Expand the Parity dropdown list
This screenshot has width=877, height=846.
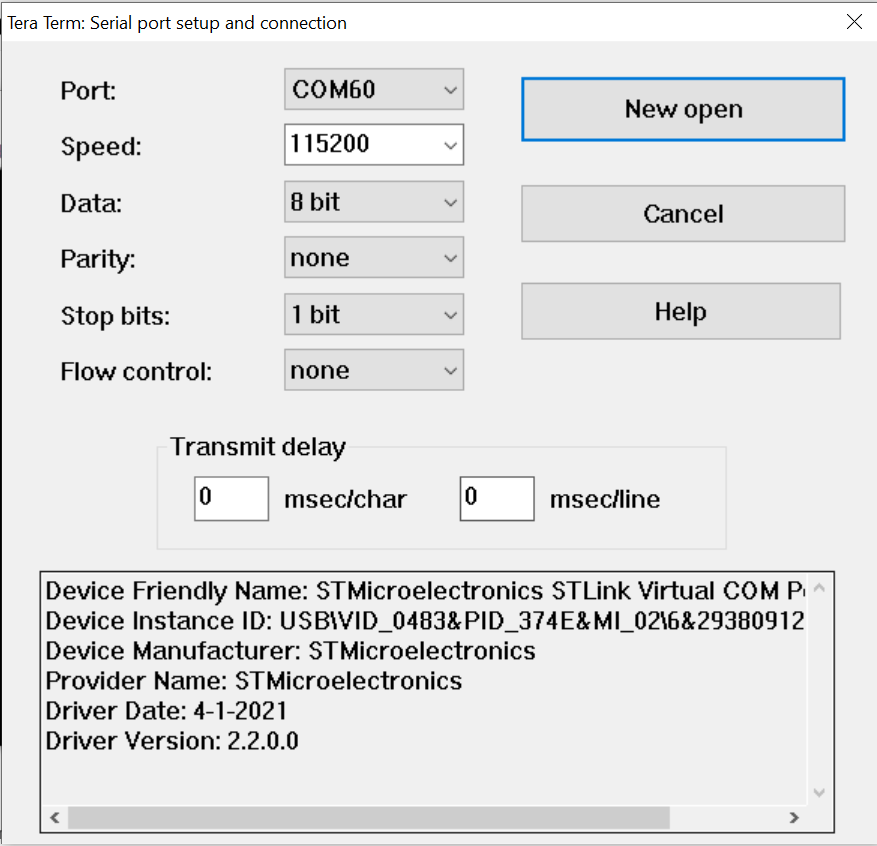pos(373,259)
